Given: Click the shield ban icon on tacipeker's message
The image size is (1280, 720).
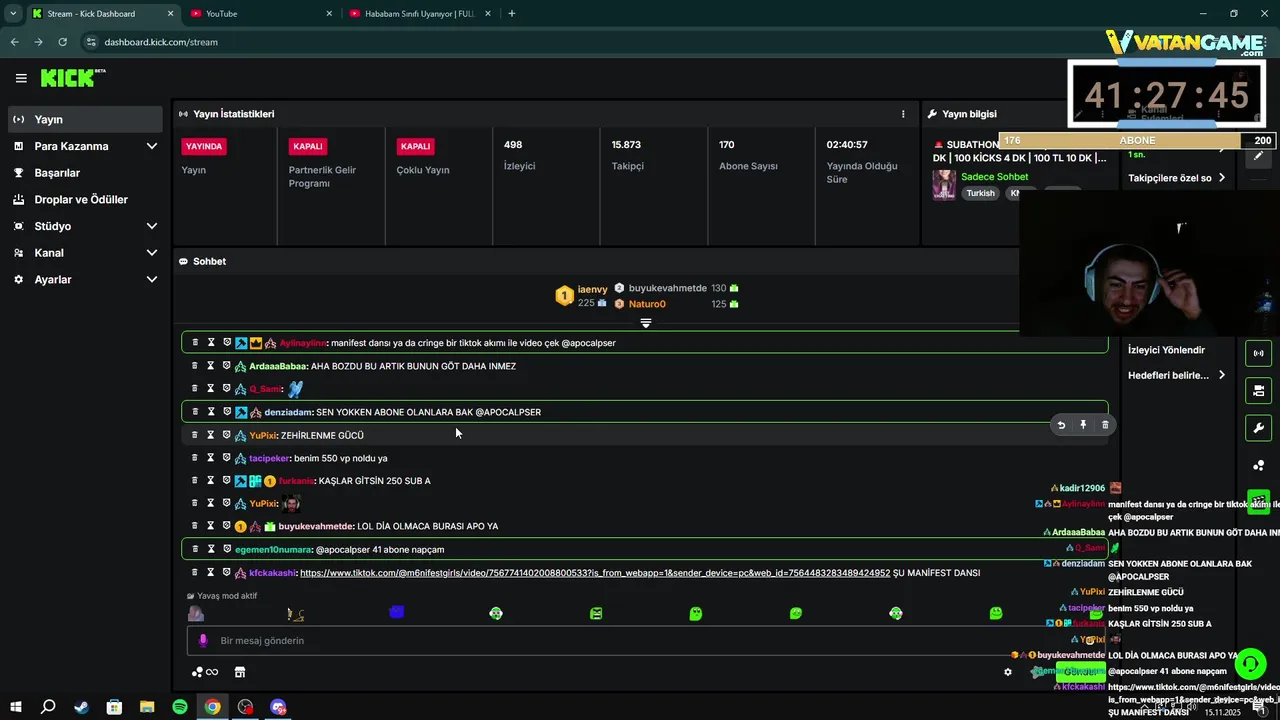Looking at the screenshot, I should 227,458.
